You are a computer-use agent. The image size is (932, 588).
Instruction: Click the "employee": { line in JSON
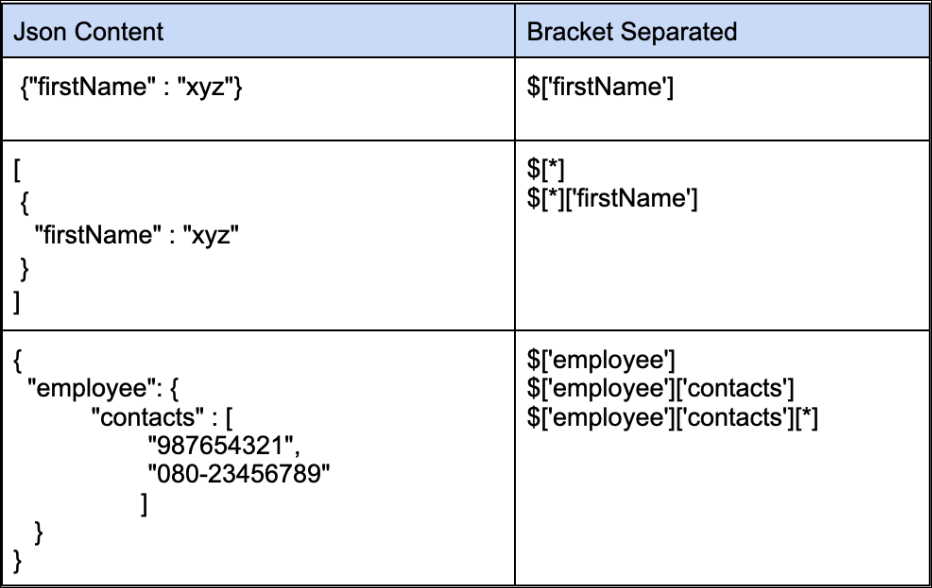tap(103, 389)
